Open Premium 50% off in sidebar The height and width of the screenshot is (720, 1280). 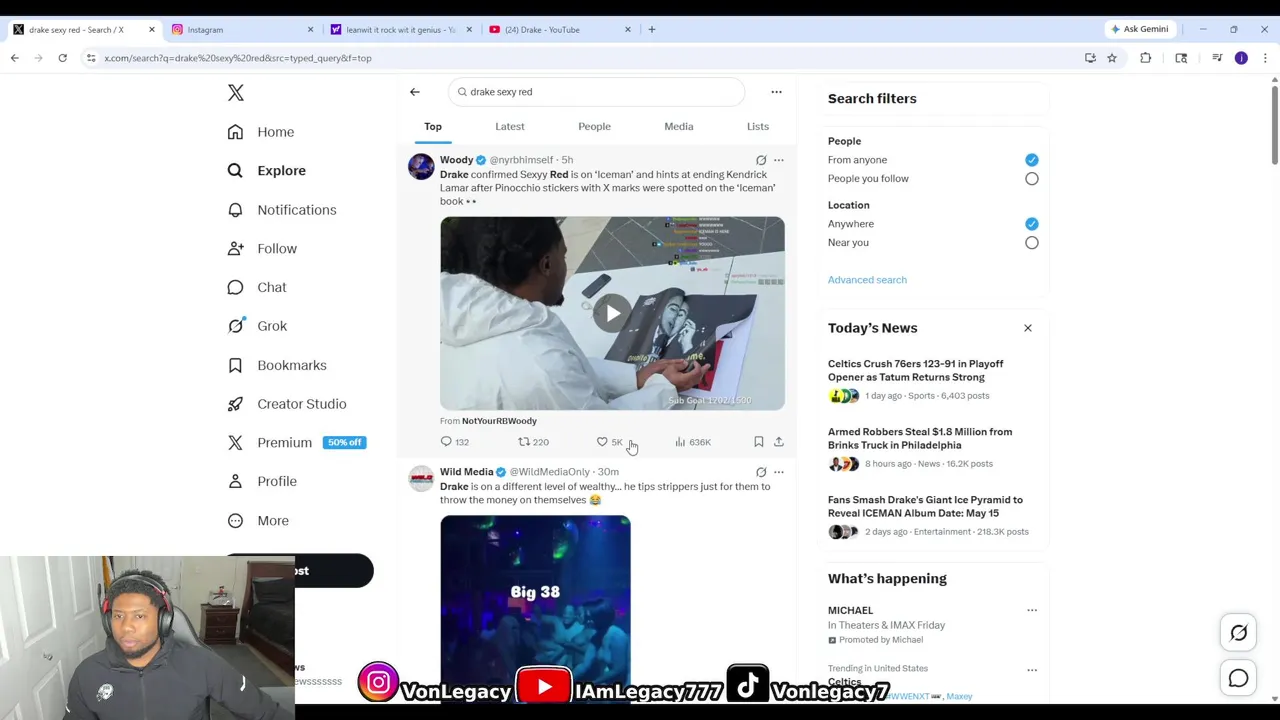(296, 442)
